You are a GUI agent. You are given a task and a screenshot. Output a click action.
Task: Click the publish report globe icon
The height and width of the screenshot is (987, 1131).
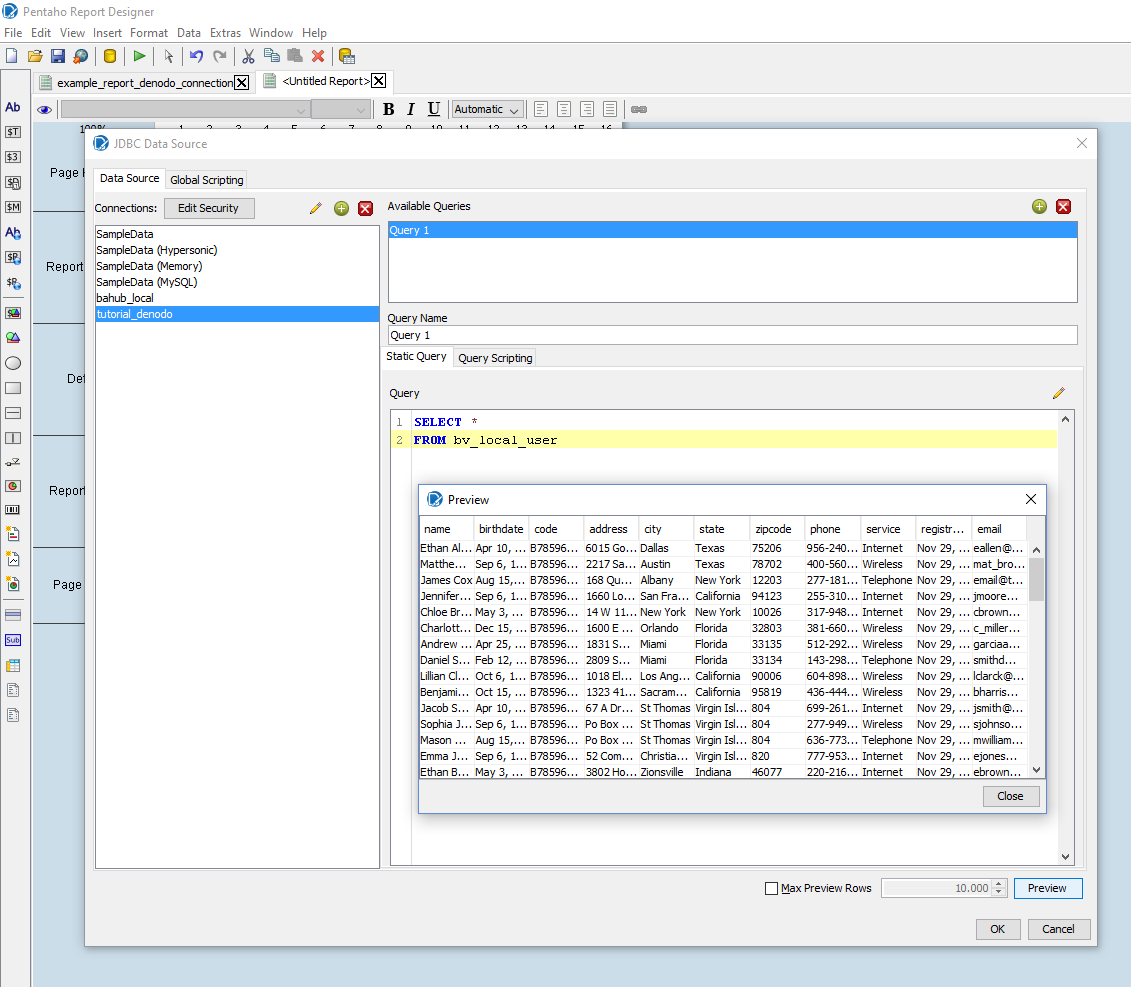point(81,56)
